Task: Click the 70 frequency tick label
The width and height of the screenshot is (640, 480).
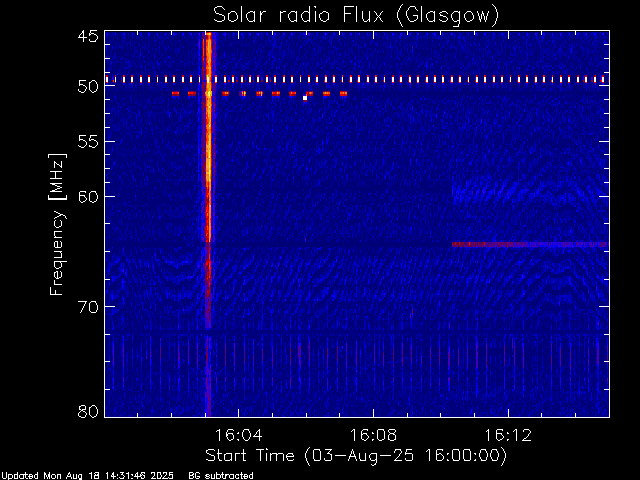Action: pos(88,307)
